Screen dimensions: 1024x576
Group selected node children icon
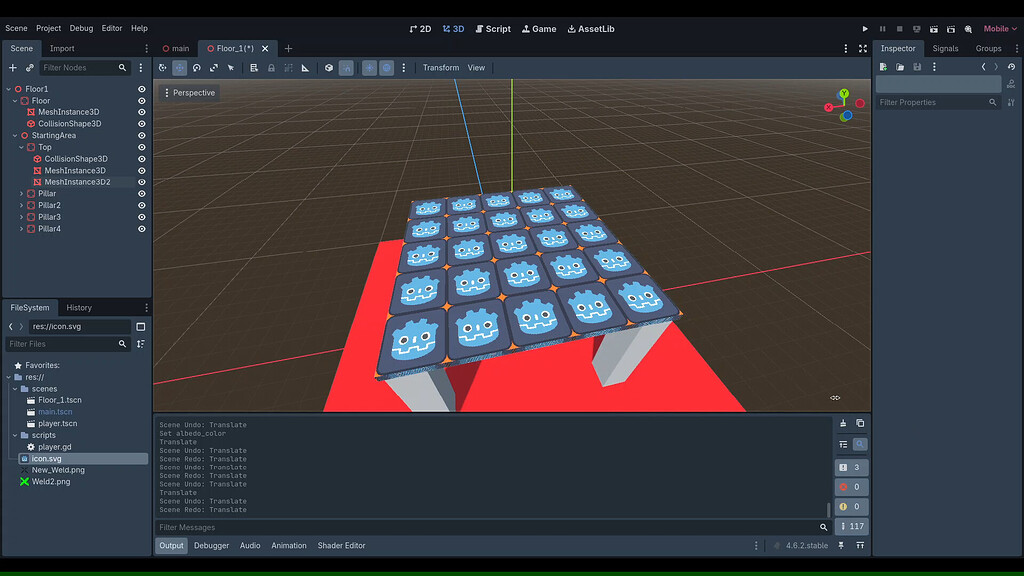[288, 68]
